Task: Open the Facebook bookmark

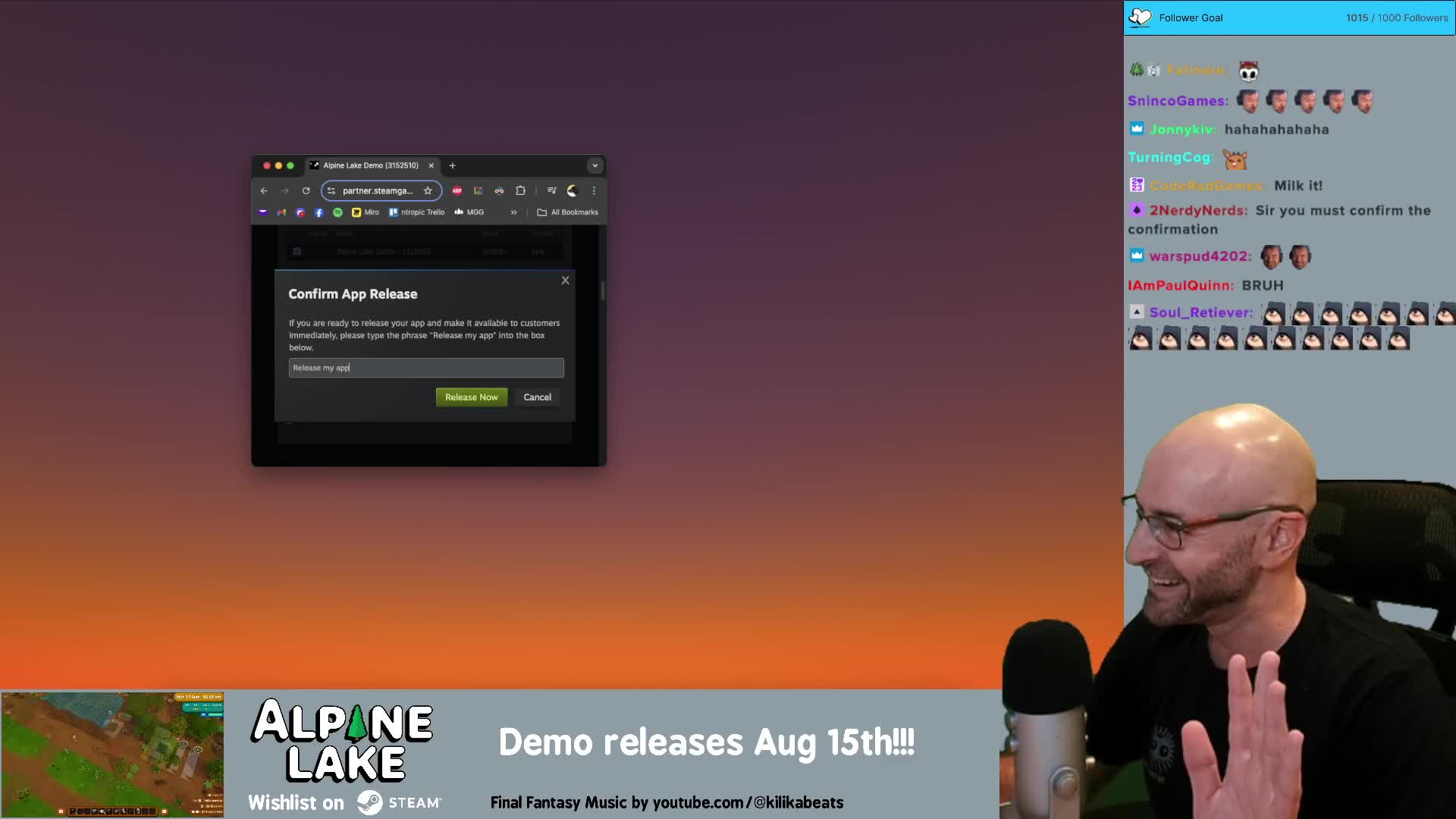Action: pyautogui.click(x=319, y=212)
